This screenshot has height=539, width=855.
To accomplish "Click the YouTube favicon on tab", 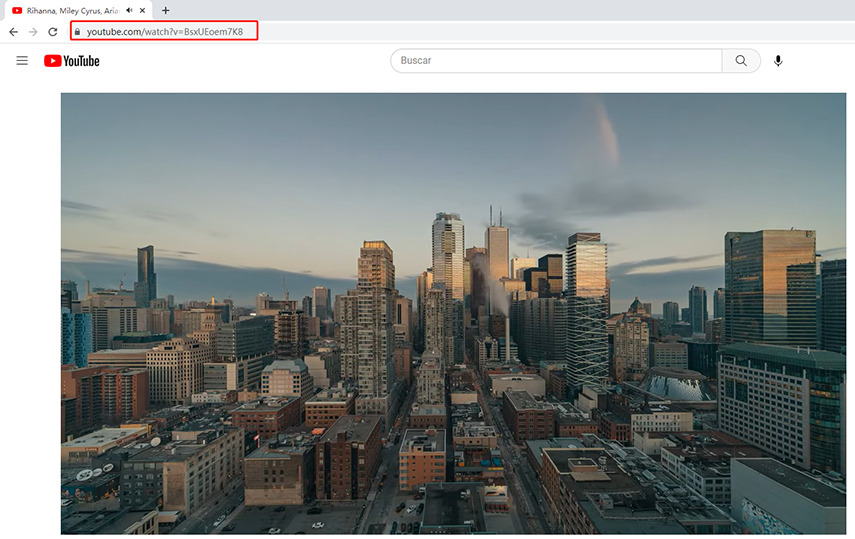I will coord(17,10).
